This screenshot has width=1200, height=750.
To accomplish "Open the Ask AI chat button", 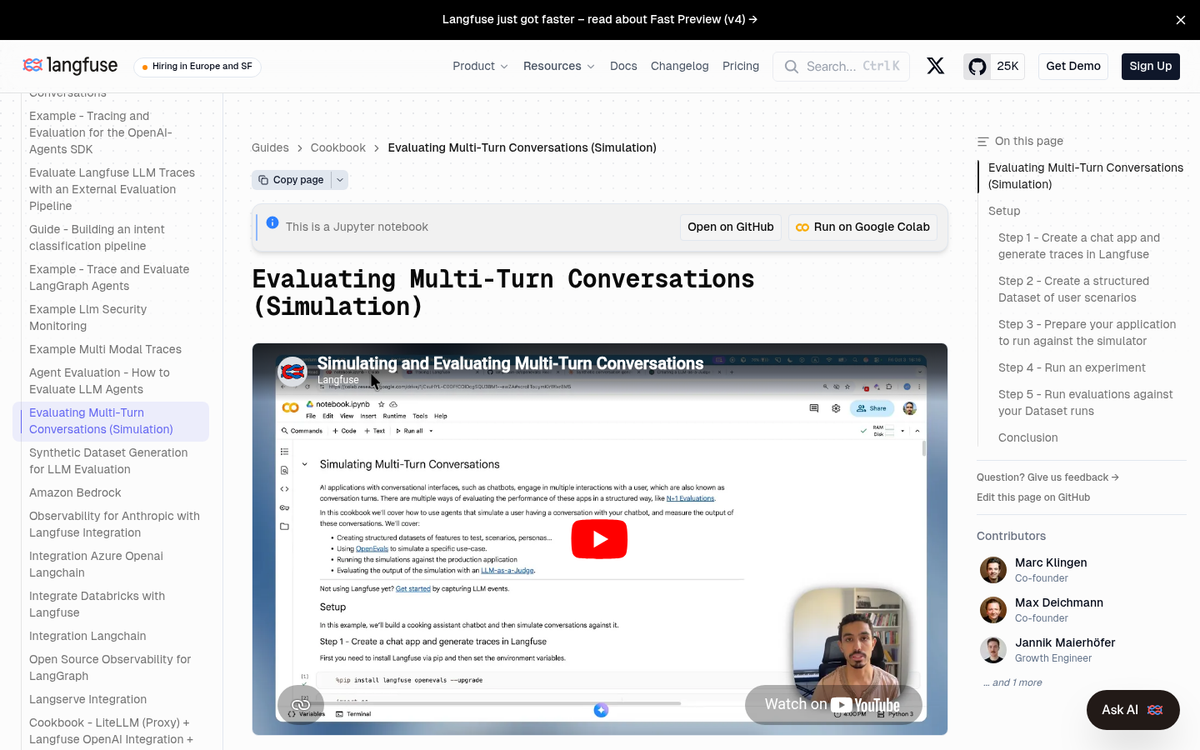I will (1133, 710).
